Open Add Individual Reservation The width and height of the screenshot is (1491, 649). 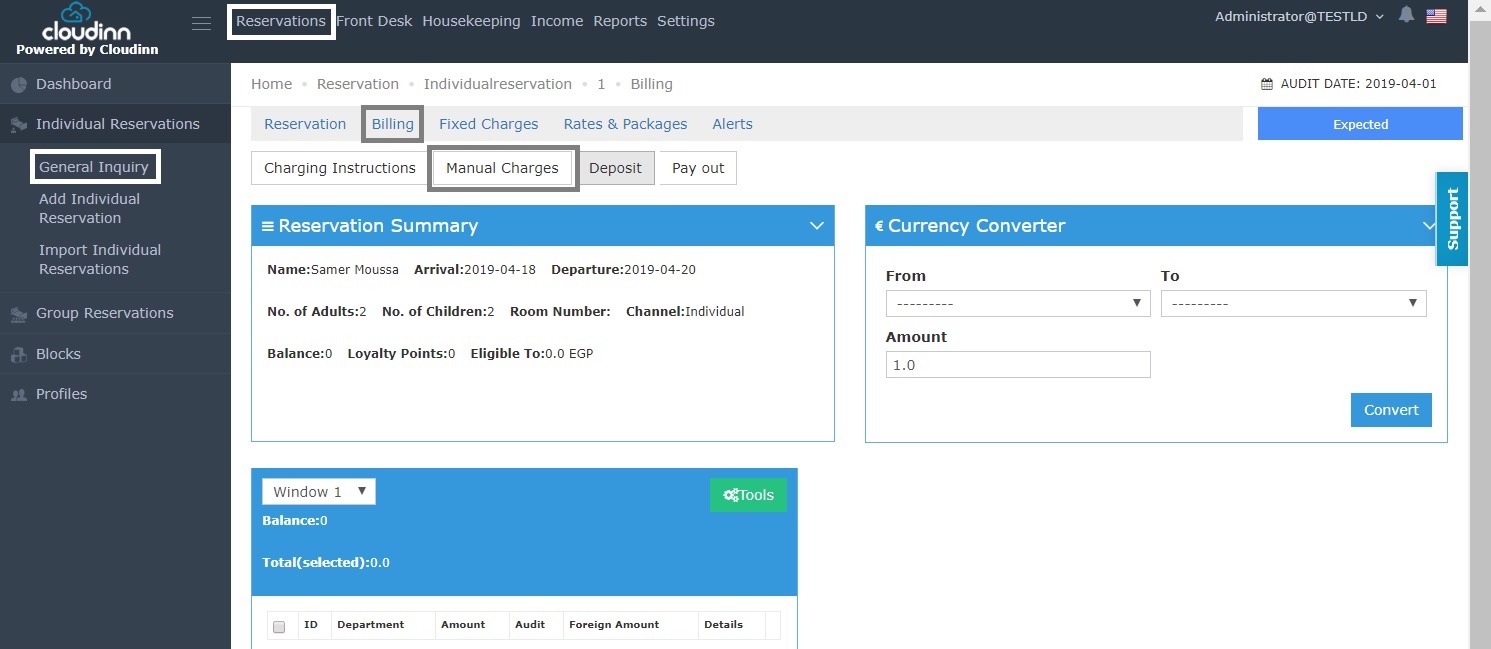(x=90, y=209)
